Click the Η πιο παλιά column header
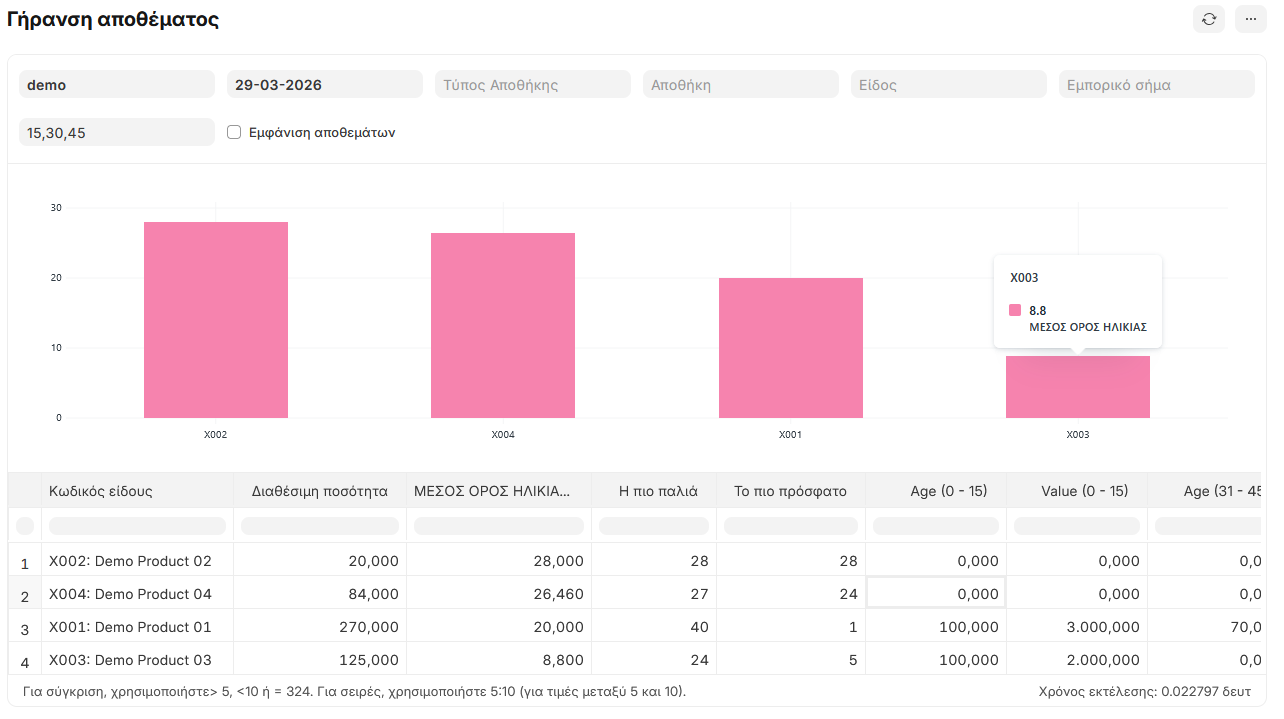 coord(657,491)
